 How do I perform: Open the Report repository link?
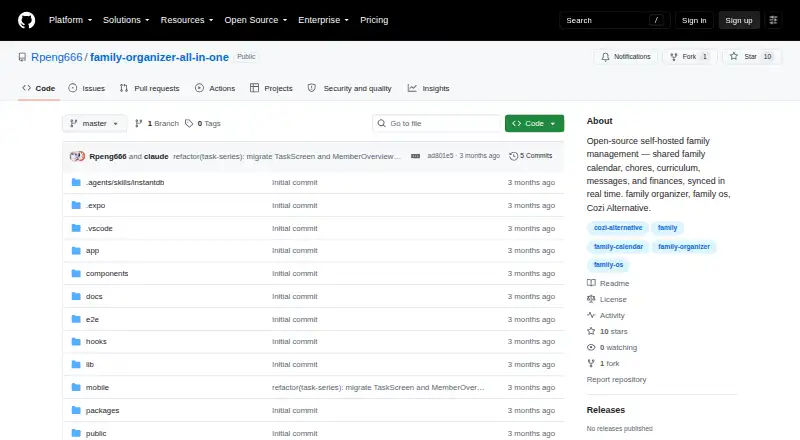click(616, 380)
